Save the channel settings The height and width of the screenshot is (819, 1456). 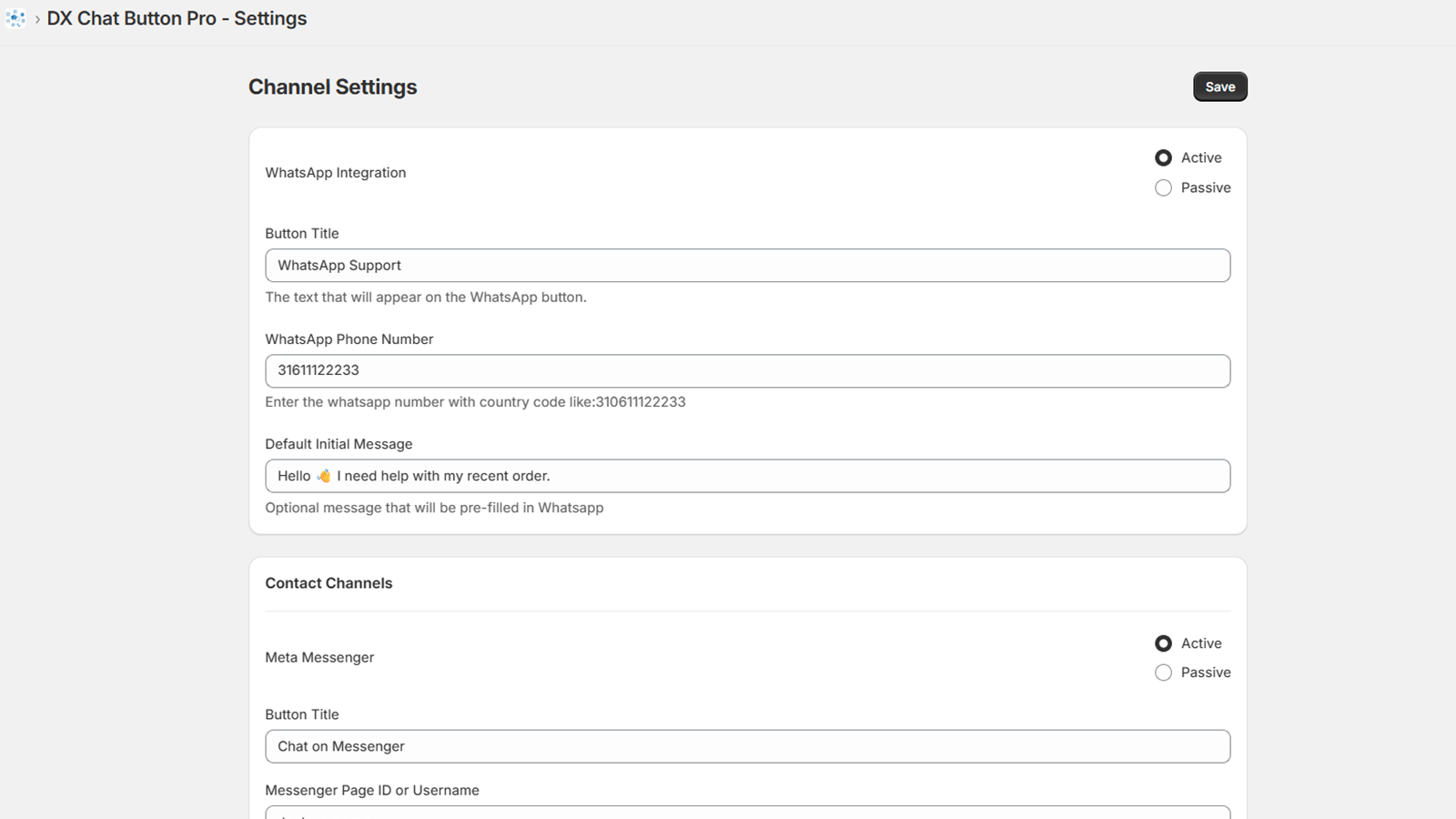(1219, 86)
